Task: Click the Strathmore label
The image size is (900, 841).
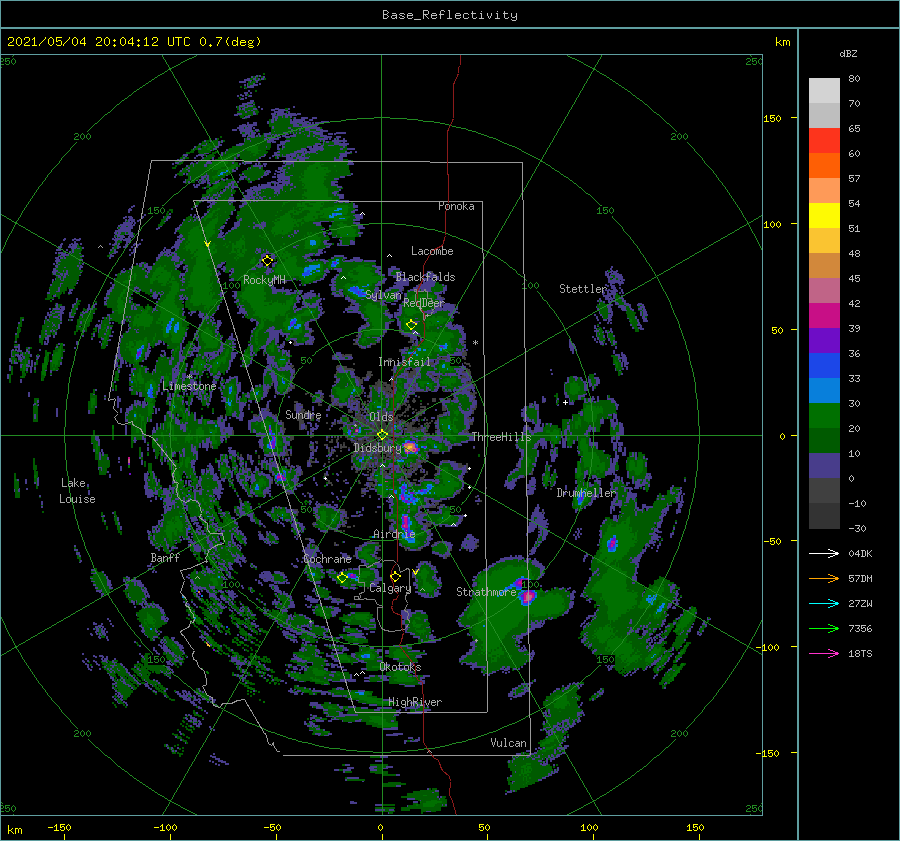Action: click(486, 592)
